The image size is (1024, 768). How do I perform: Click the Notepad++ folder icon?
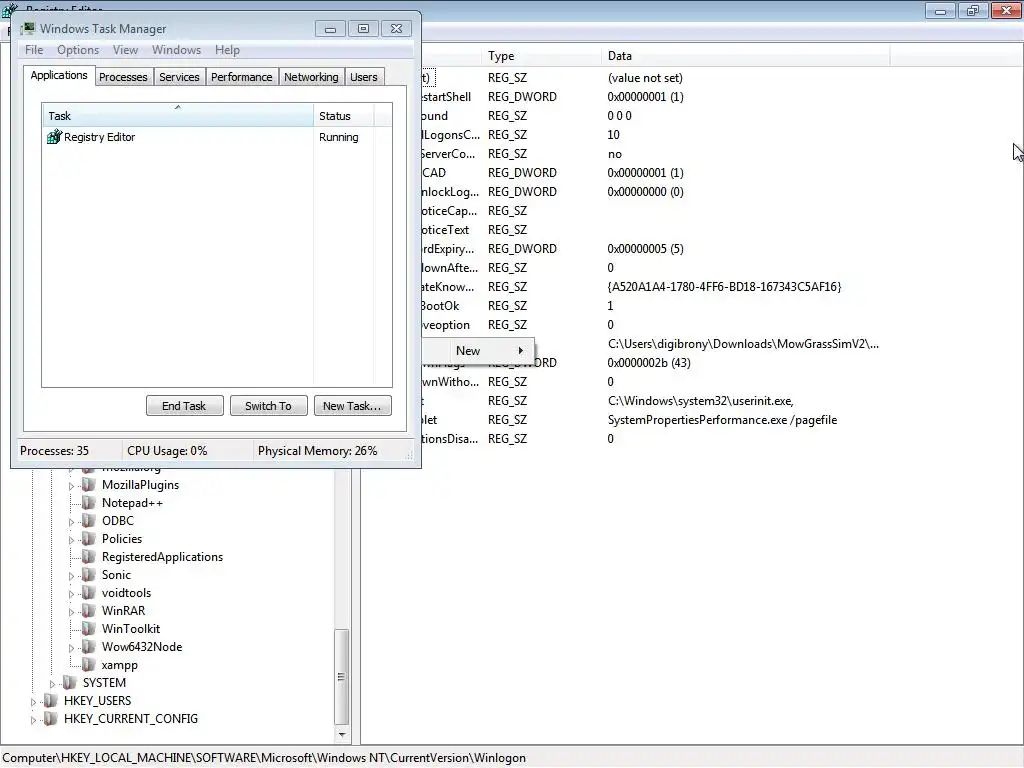(89, 503)
